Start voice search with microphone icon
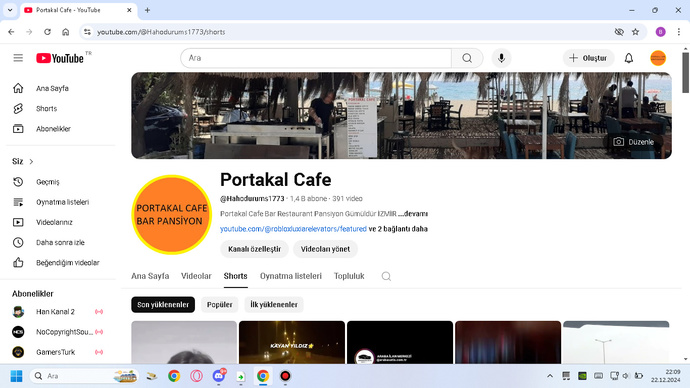The image size is (690, 388). (x=501, y=58)
